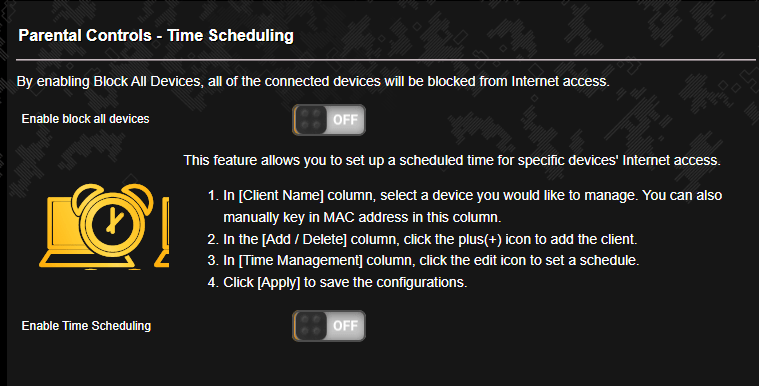
Task: Turn on the Enable Time Scheduling switch
Action: (x=329, y=325)
